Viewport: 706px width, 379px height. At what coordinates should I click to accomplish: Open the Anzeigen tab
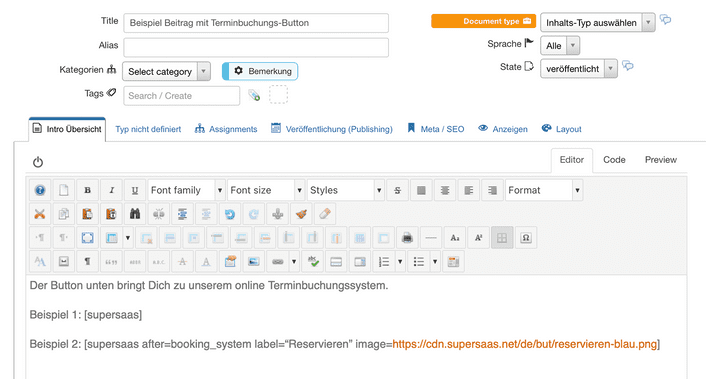[503, 129]
